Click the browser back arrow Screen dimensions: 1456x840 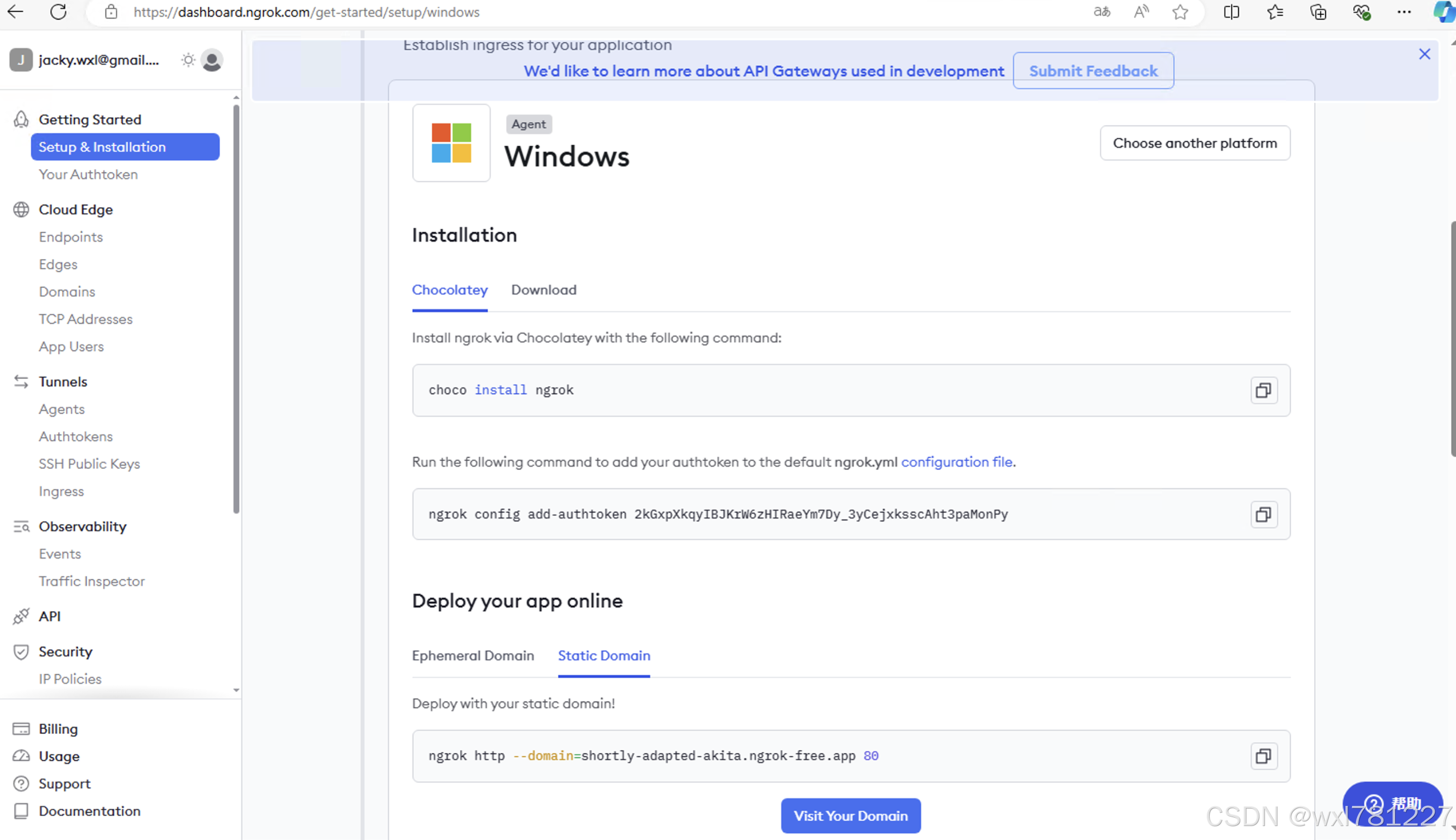point(16,12)
